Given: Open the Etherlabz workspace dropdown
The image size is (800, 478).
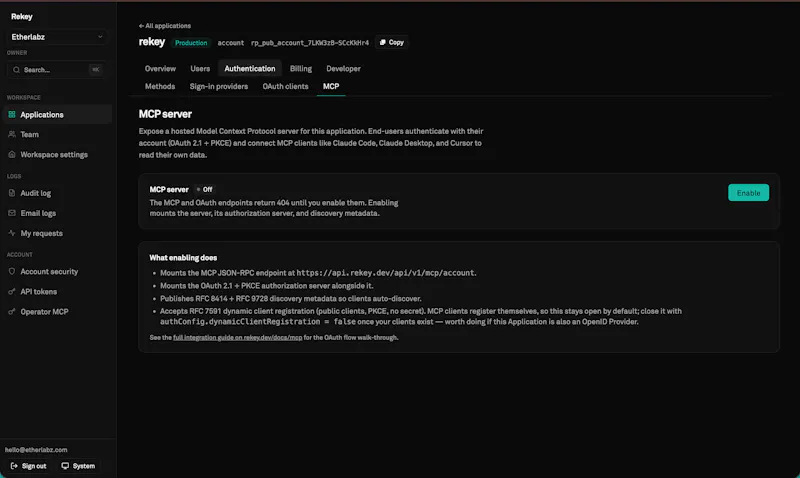Looking at the screenshot, I should (x=57, y=37).
